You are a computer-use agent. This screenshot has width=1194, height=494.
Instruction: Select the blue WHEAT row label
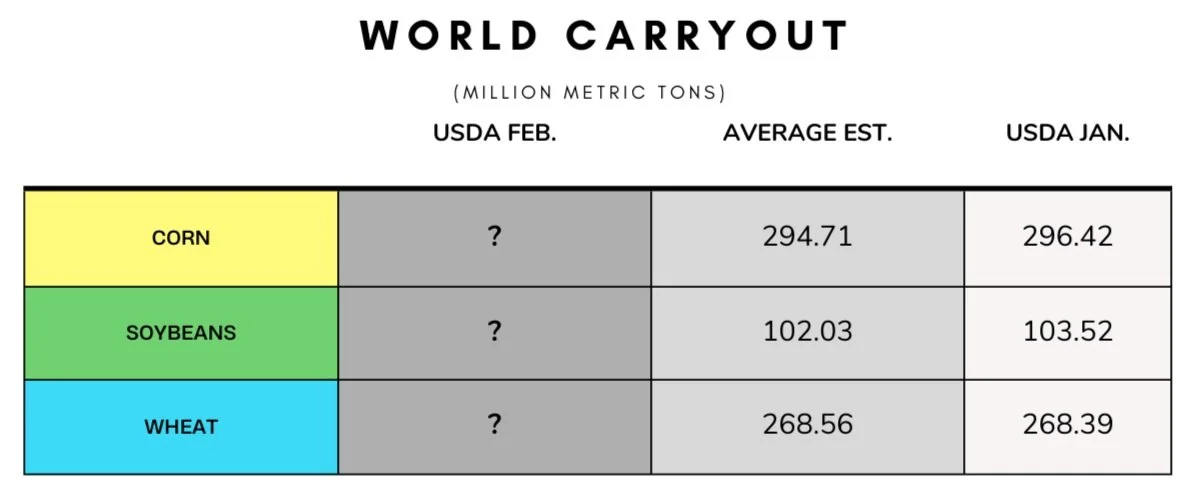(181, 427)
